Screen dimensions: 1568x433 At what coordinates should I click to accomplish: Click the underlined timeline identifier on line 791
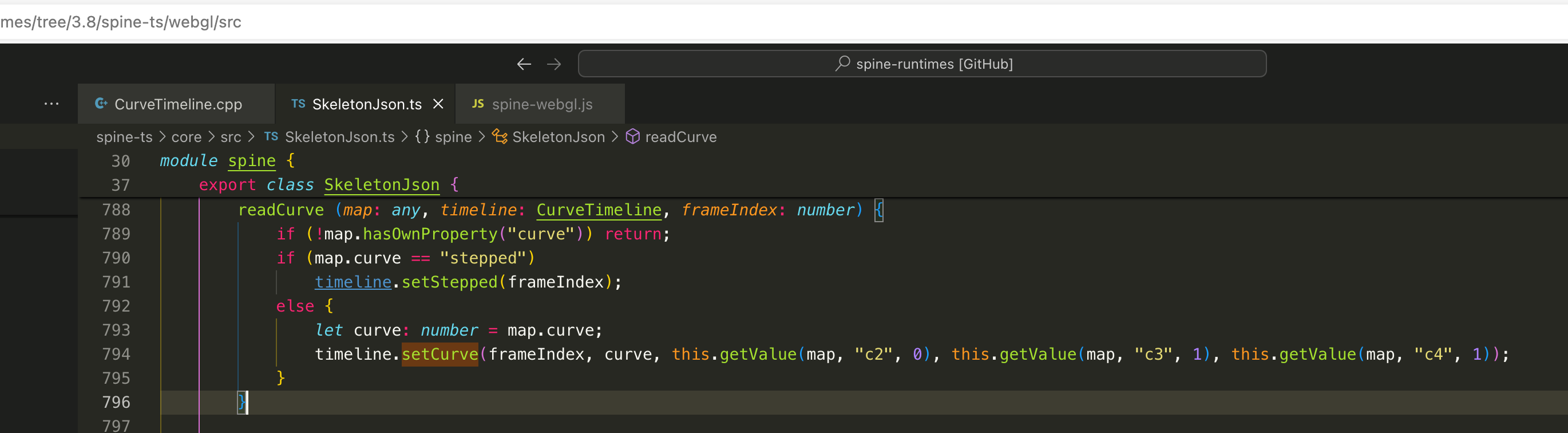(353, 282)
